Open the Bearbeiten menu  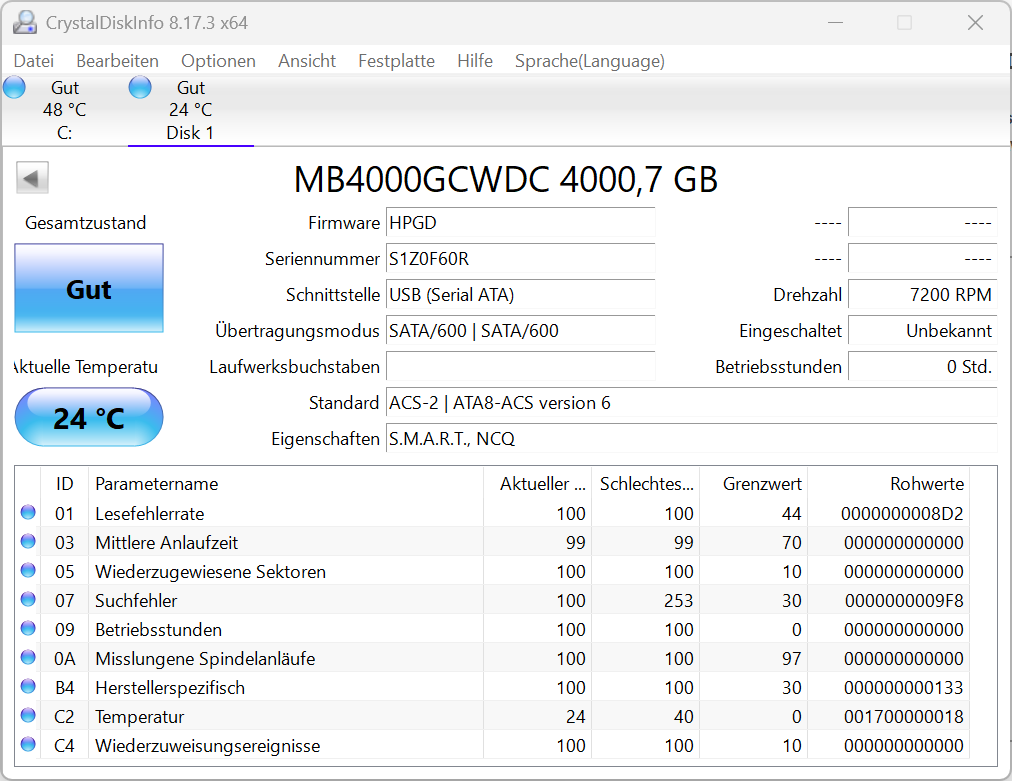117,61
